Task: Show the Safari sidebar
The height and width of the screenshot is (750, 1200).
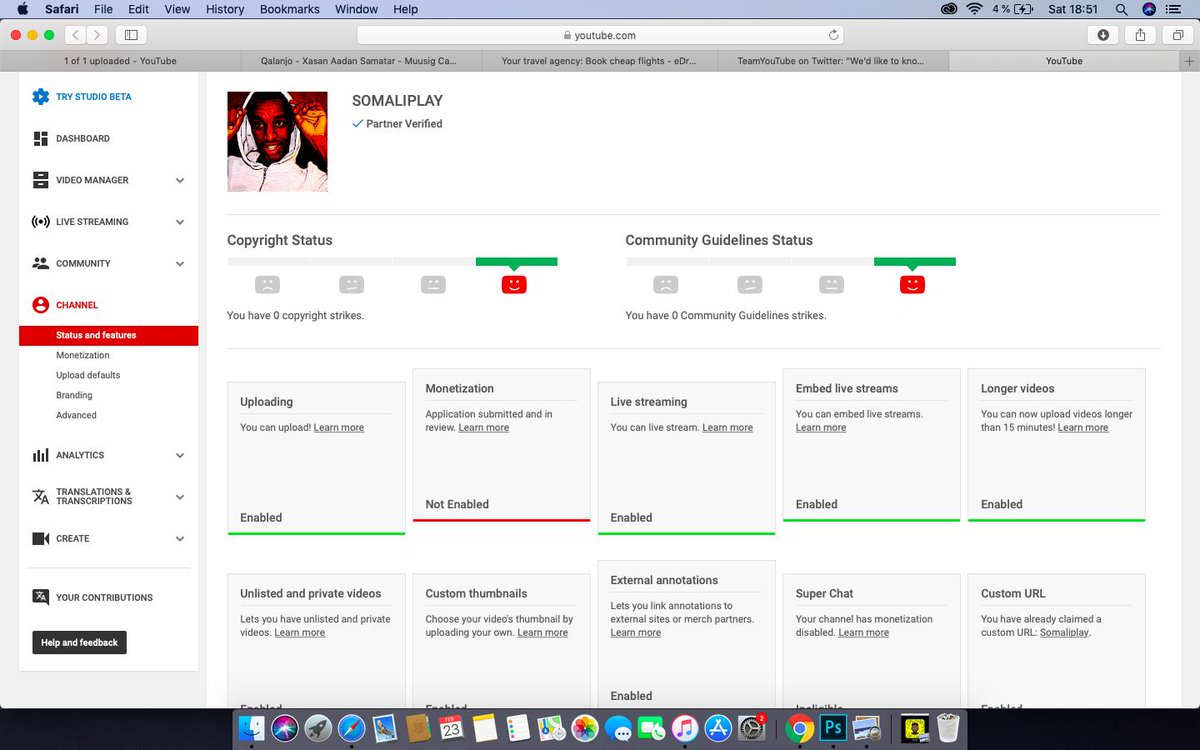Action: coord(131,35)
